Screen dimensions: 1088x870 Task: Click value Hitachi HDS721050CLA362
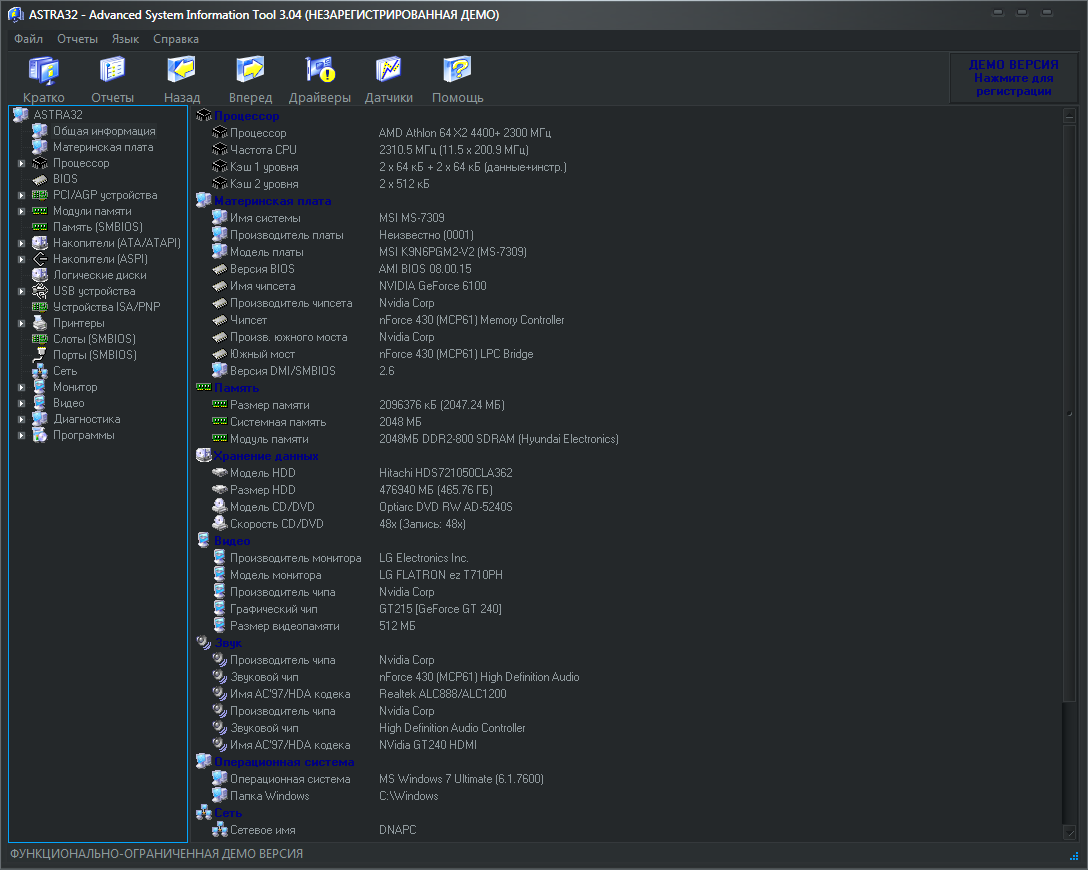[x=445, y=472]
